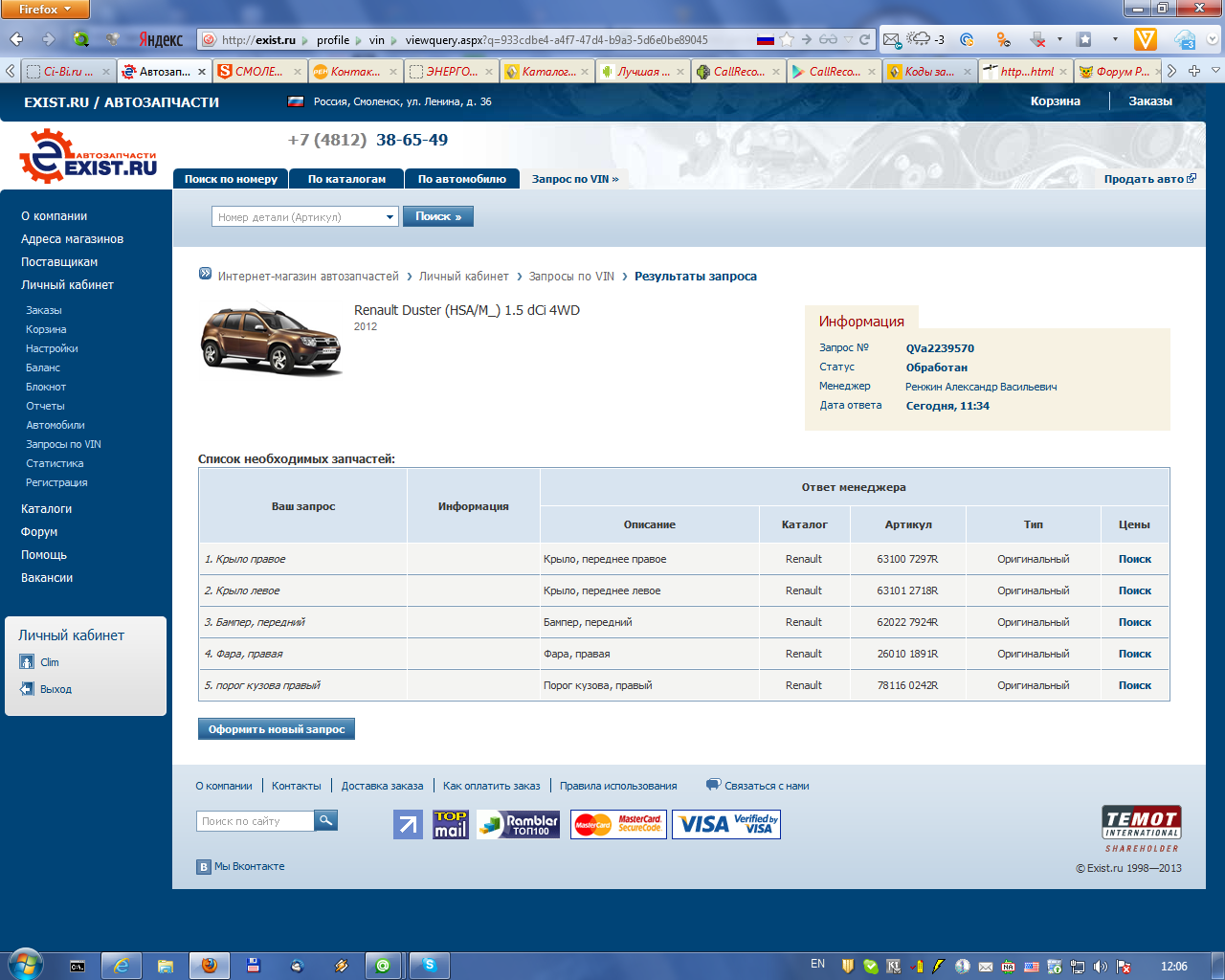Open Internet Explorer from the taskbar
The image size is (1225, 980).
click(x=122, y=966)
